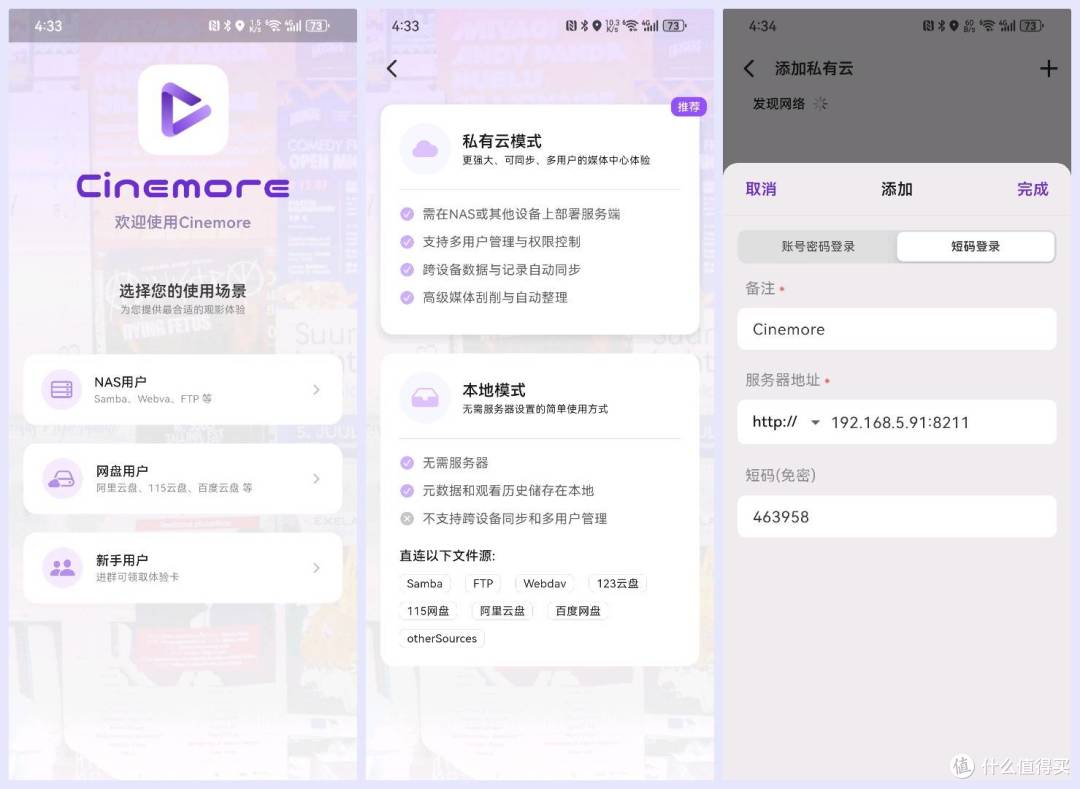The image size is (1080, 789).
Task: Go back using middle screen arrow
Action: coord(392,68)
